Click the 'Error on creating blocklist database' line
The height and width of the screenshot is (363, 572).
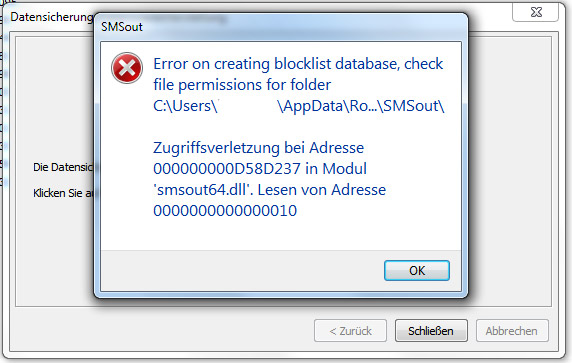tap(298, 64)
